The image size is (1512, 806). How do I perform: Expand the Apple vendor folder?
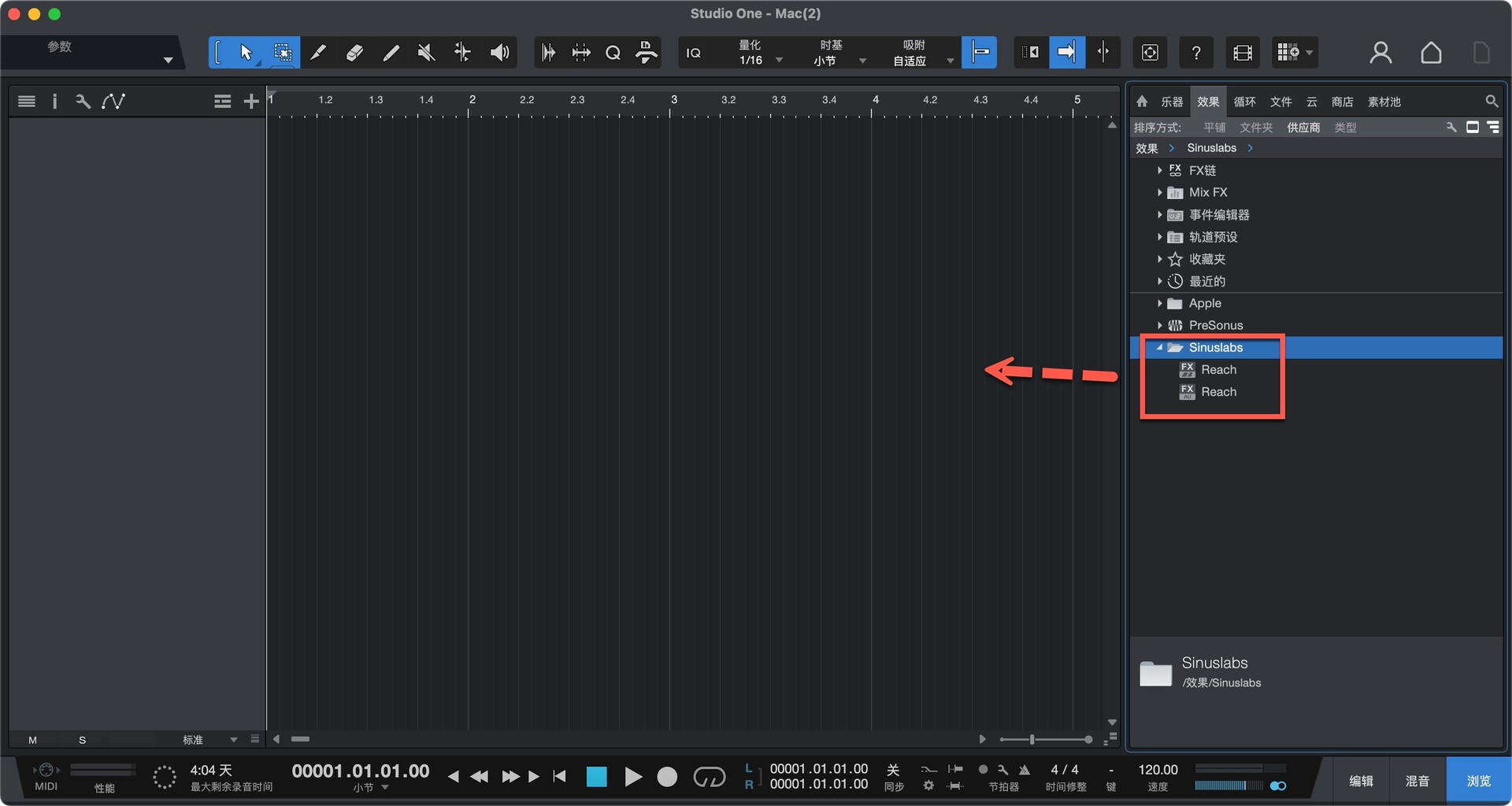click(x=1160, y=303)
